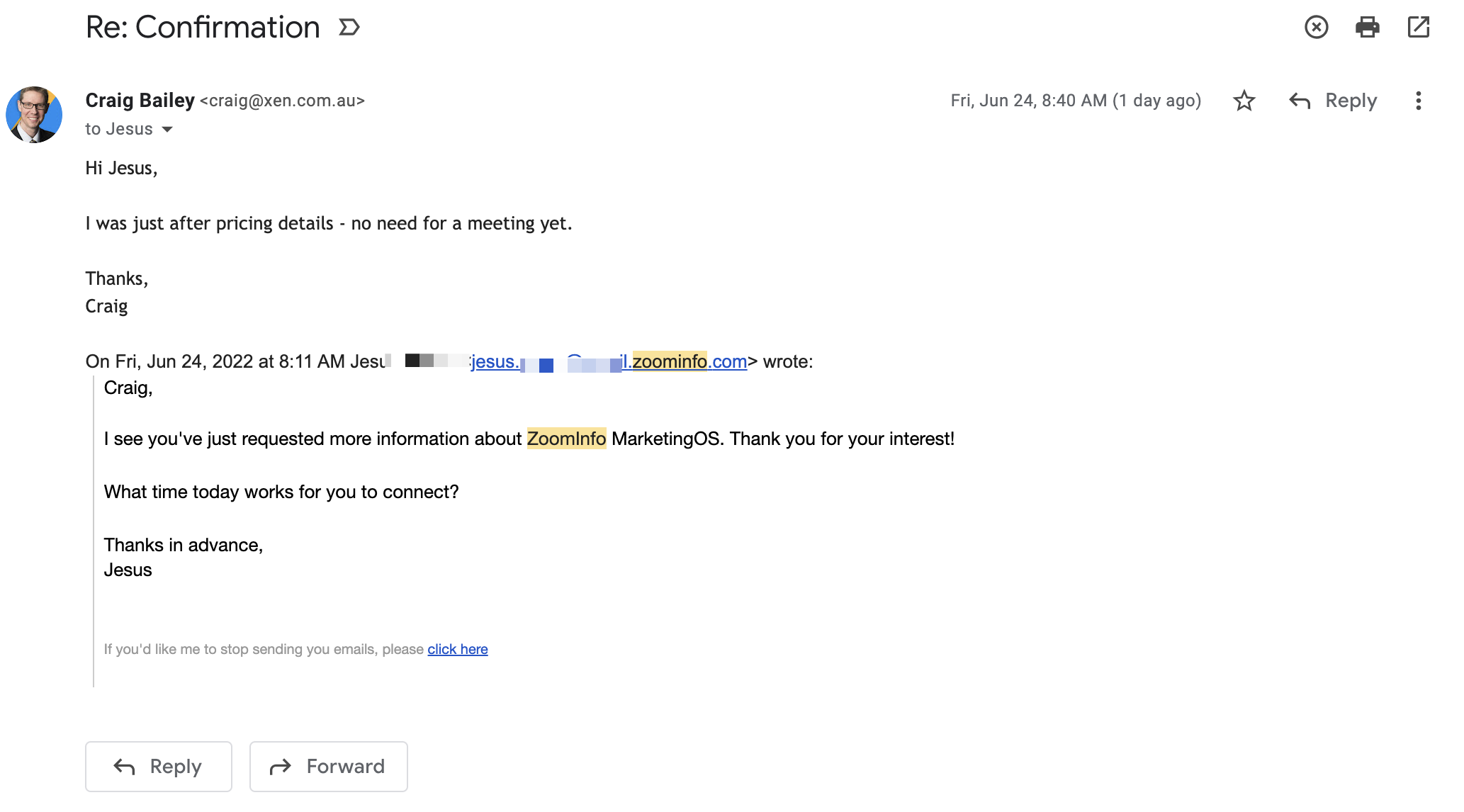Click the forward arrow icon in Forward button
1464x812 pixels.
[281, 767]
